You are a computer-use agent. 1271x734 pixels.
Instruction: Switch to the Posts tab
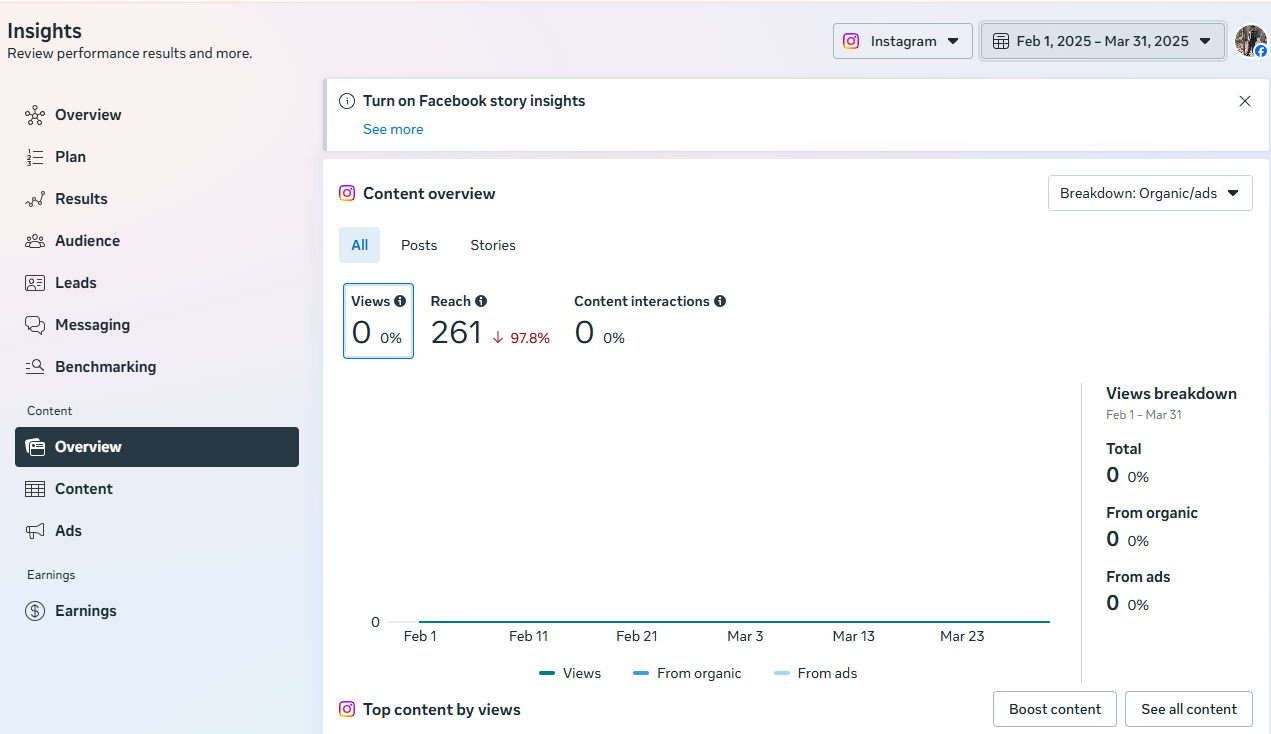click(x=419, y=245)
